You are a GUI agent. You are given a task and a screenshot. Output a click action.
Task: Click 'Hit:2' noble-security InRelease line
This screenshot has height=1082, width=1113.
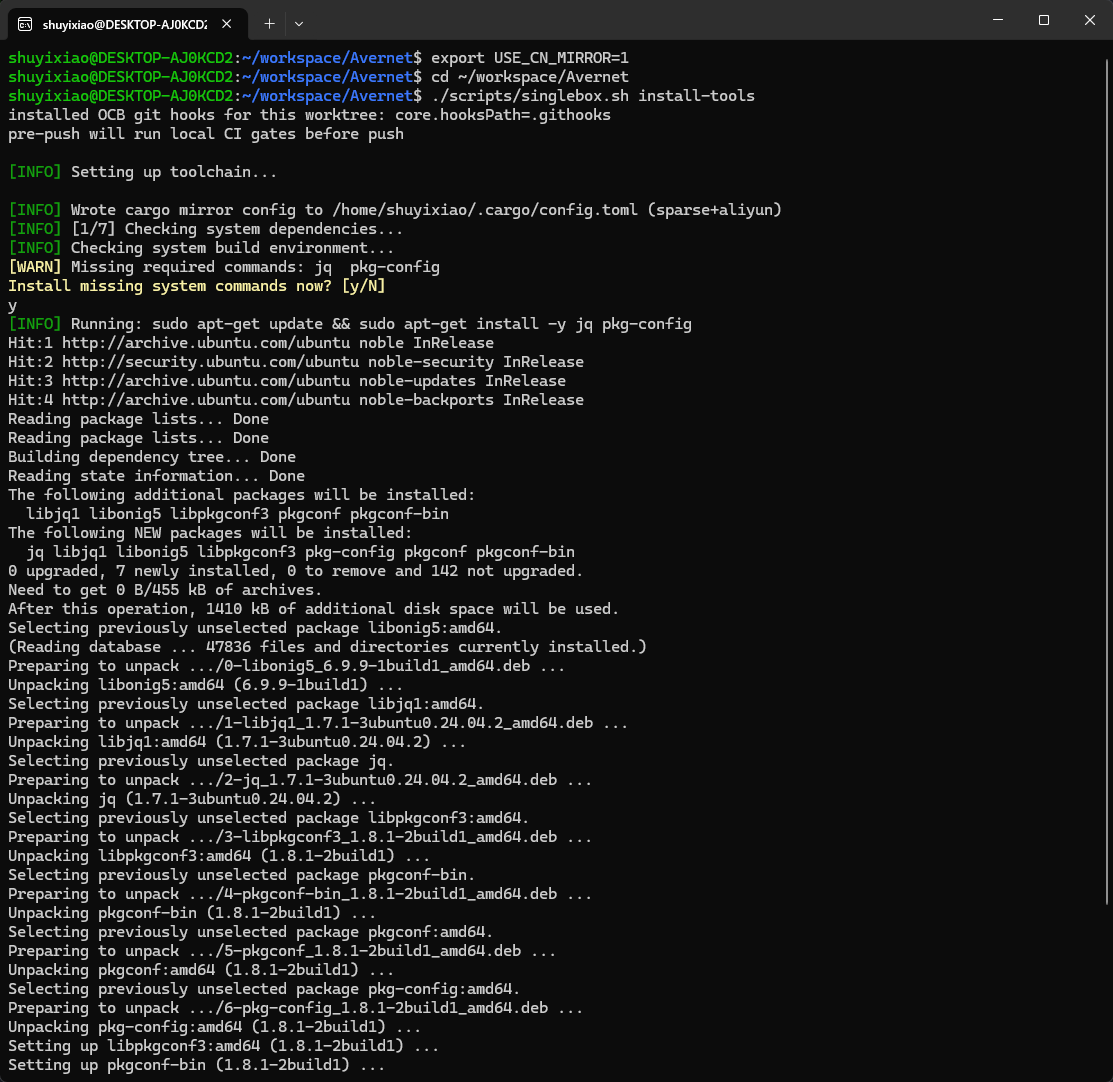click(x=296, y=362)
